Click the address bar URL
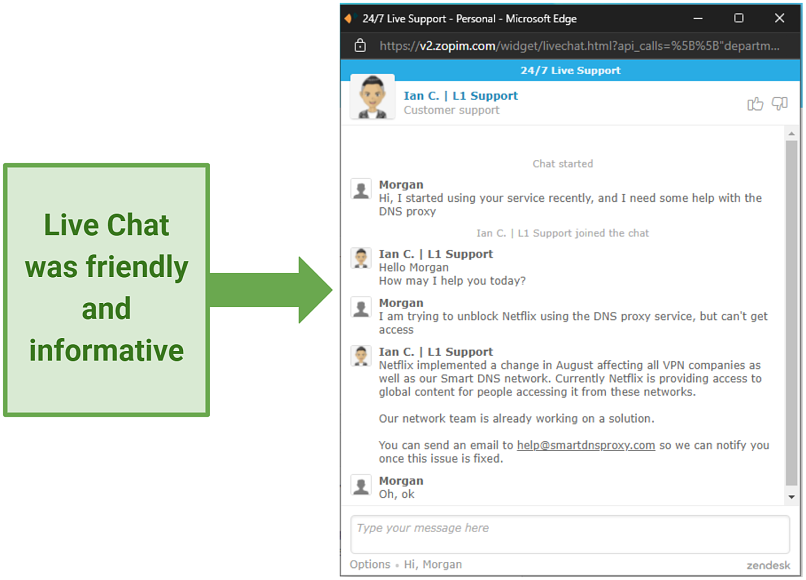 tap(579, 46)
